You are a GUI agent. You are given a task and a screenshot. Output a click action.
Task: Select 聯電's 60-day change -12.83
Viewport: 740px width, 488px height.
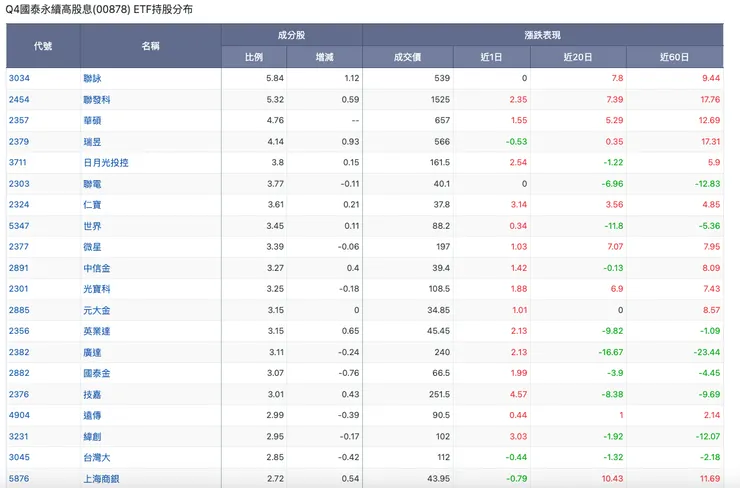707,184
